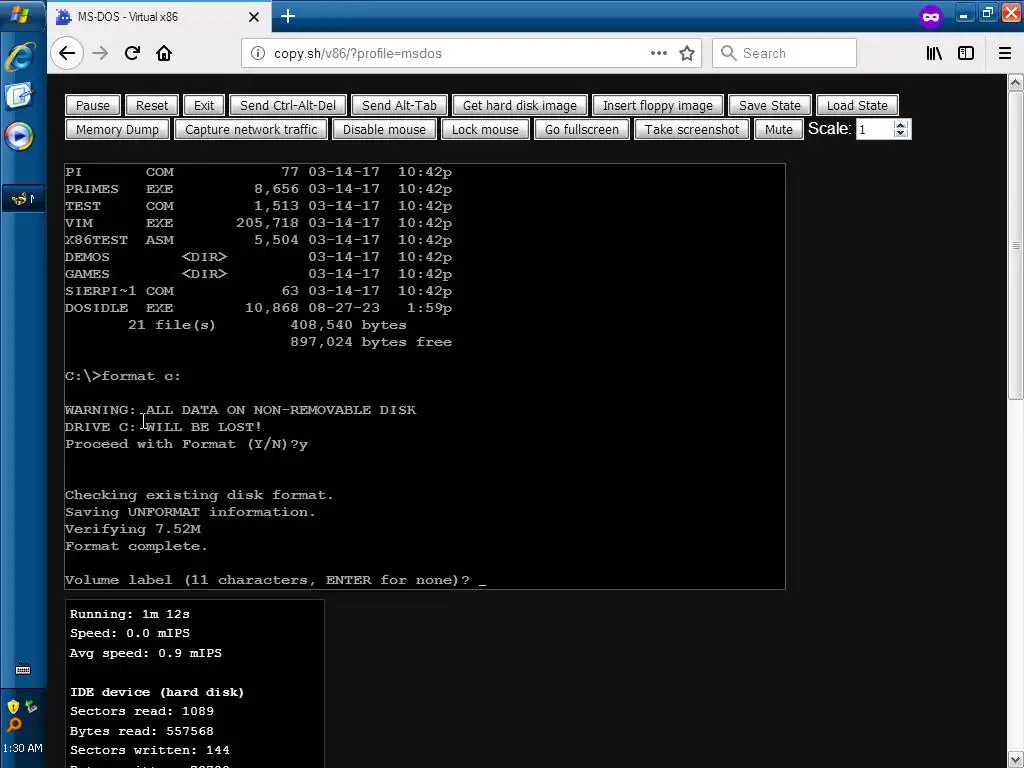Image resolution: width=1024 pixels, height=768 pixels.
Task: Click the Exit button
Action: tap(204, 105)
